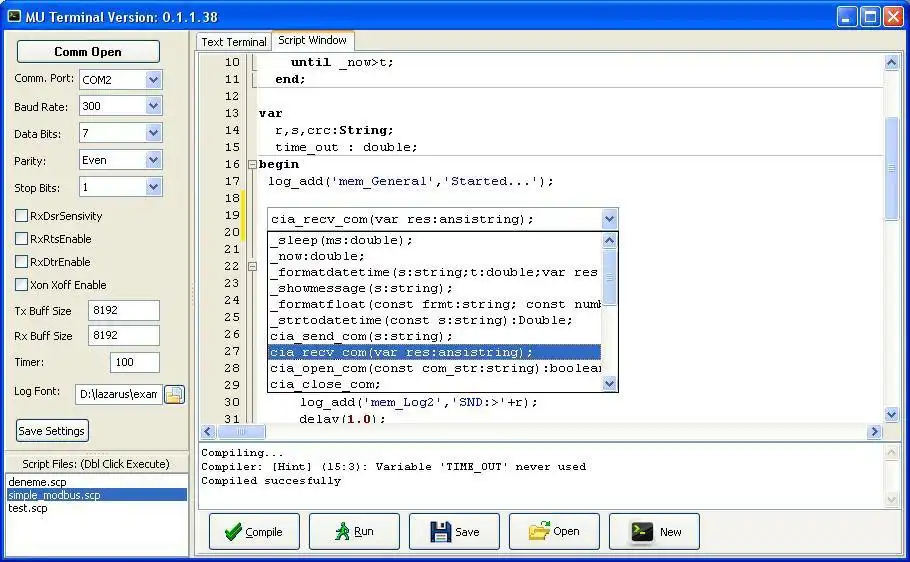Enable the Xon Xoff Enable checkbox
910x562 pixels.
tap(21, 284)
